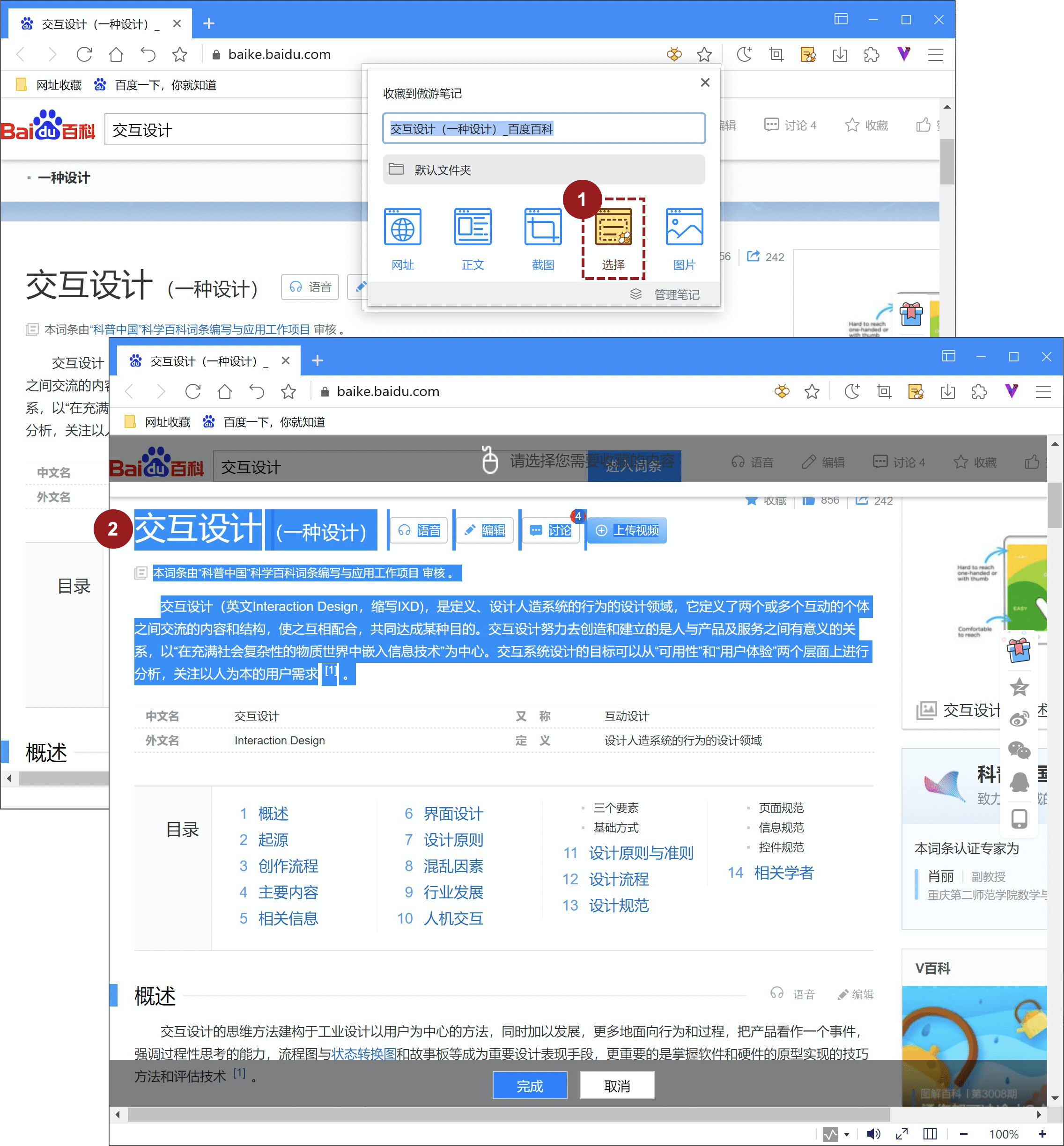Choose the 正文 capture option in the note popup
This screenshot has width=1064, height=1146.
click(473, 239)
